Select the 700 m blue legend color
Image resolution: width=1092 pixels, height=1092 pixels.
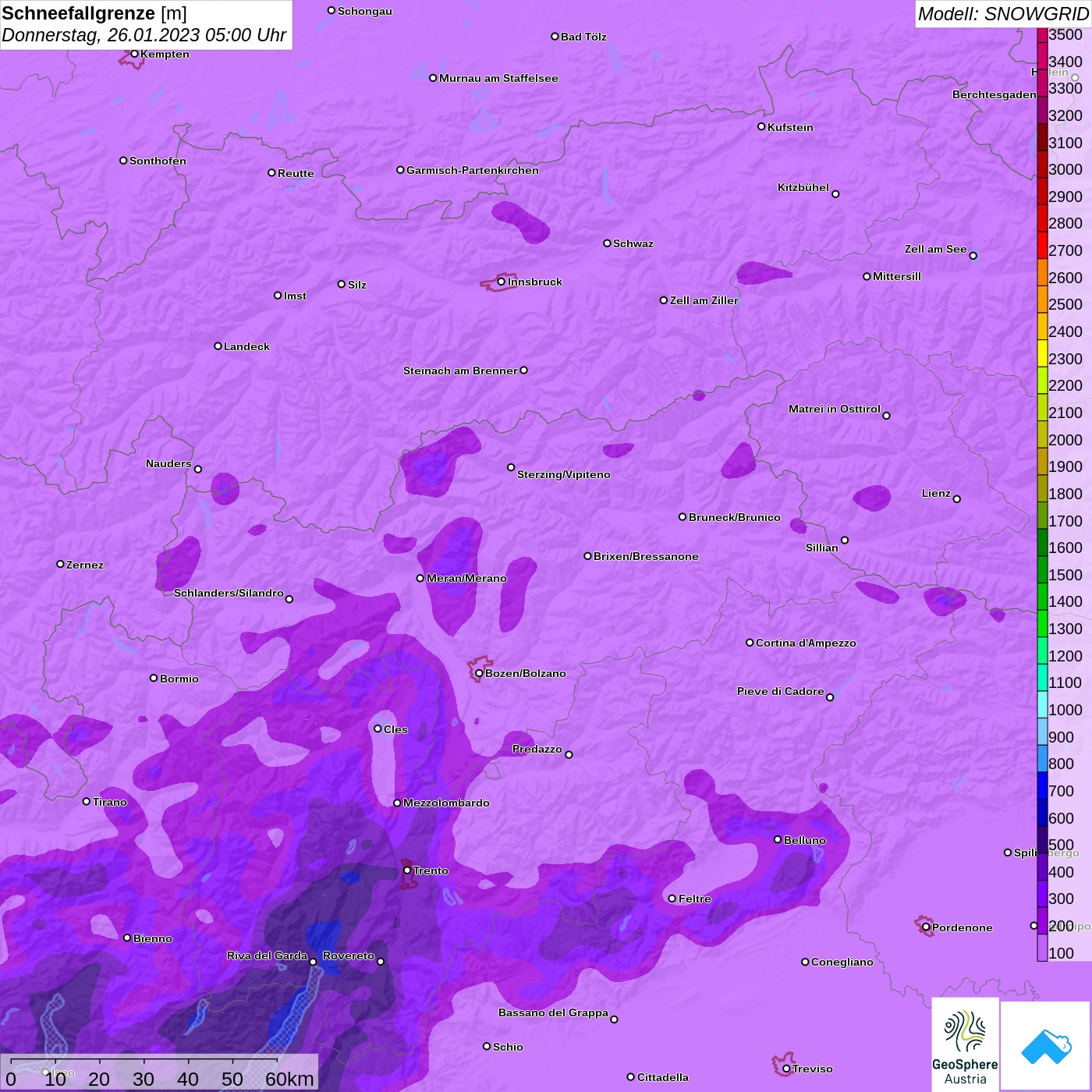pos(1042,785)
